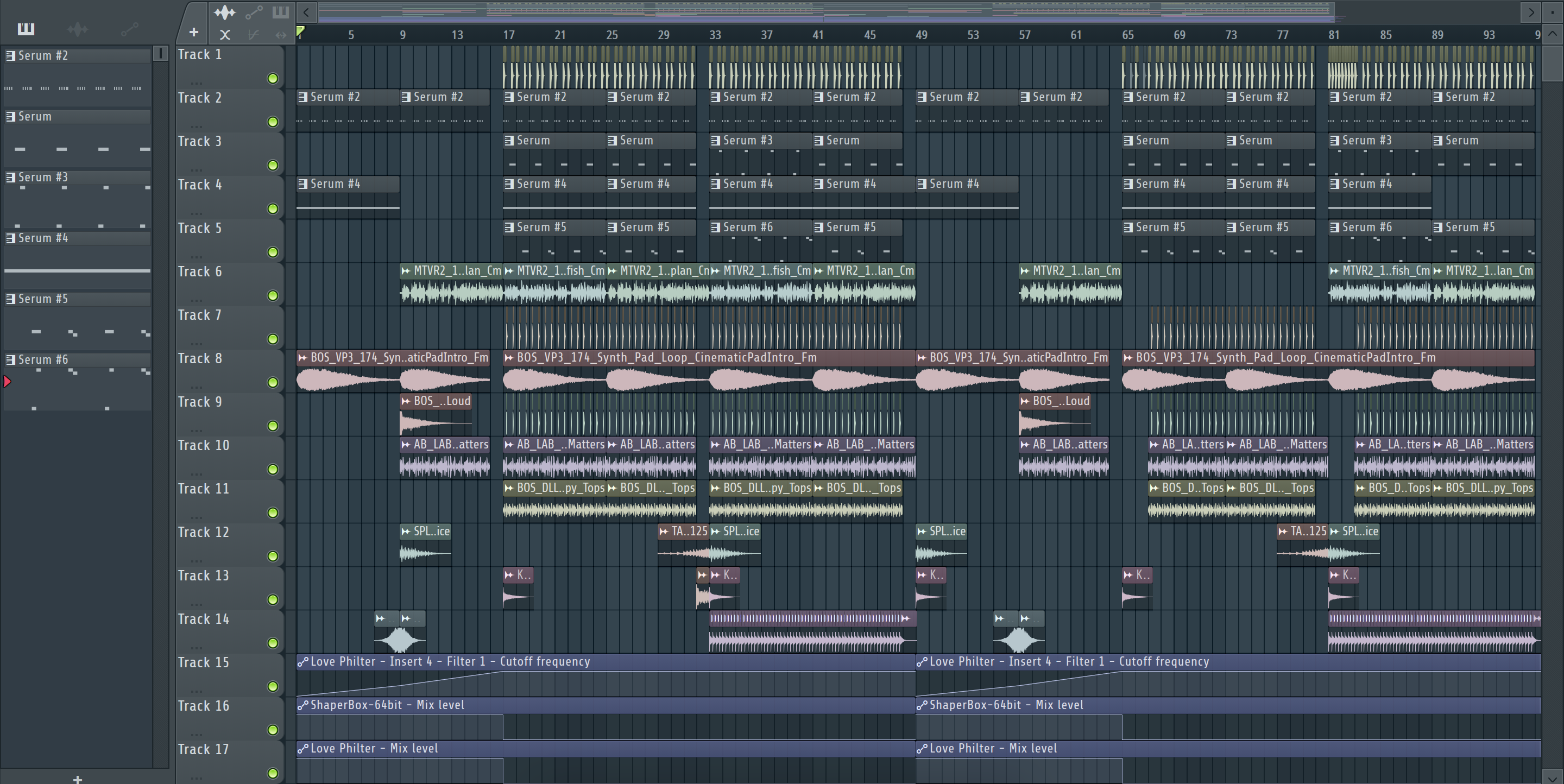Click the playlist vertical scrollbar up arrow
Screen dimensions: 1564x784
coord(1553,34)
